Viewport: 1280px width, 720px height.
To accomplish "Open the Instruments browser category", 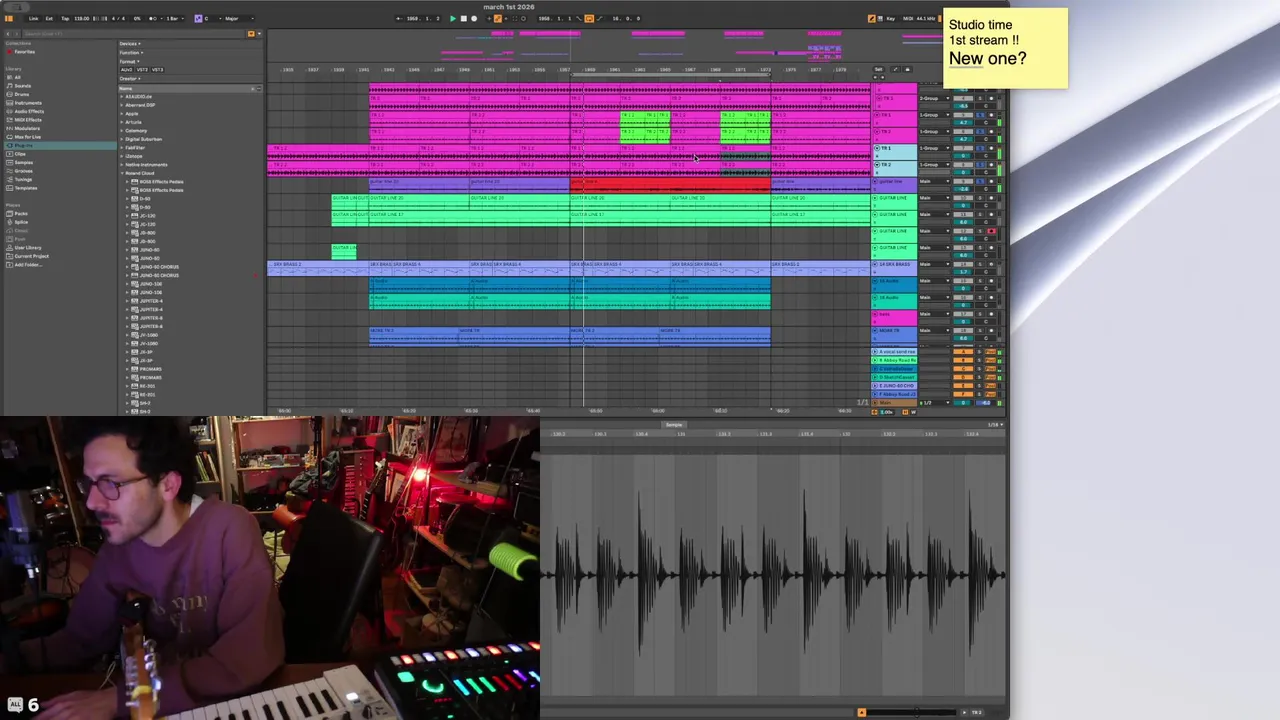I will point(26,103).
